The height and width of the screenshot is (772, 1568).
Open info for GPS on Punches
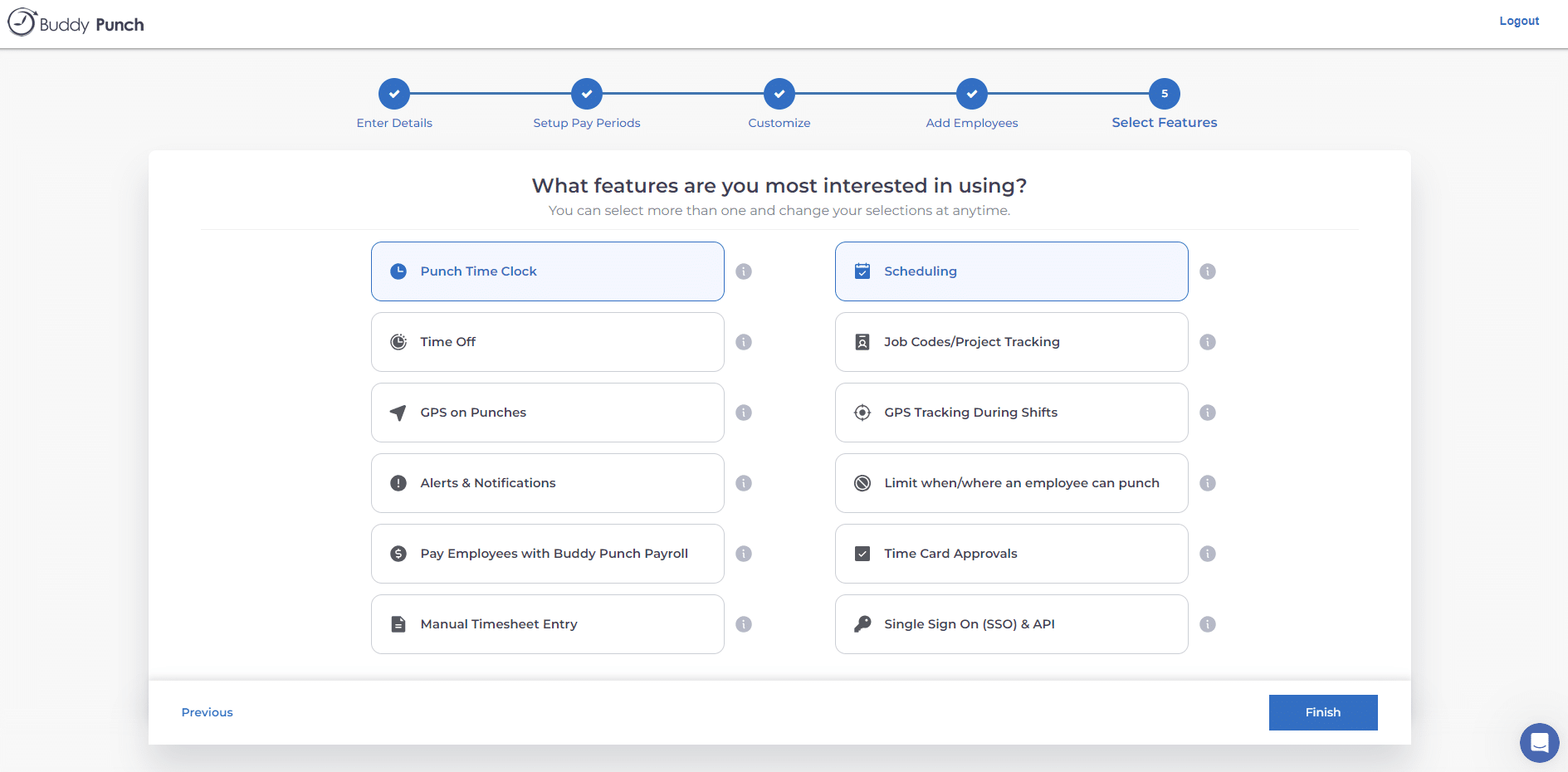(744, 413)
